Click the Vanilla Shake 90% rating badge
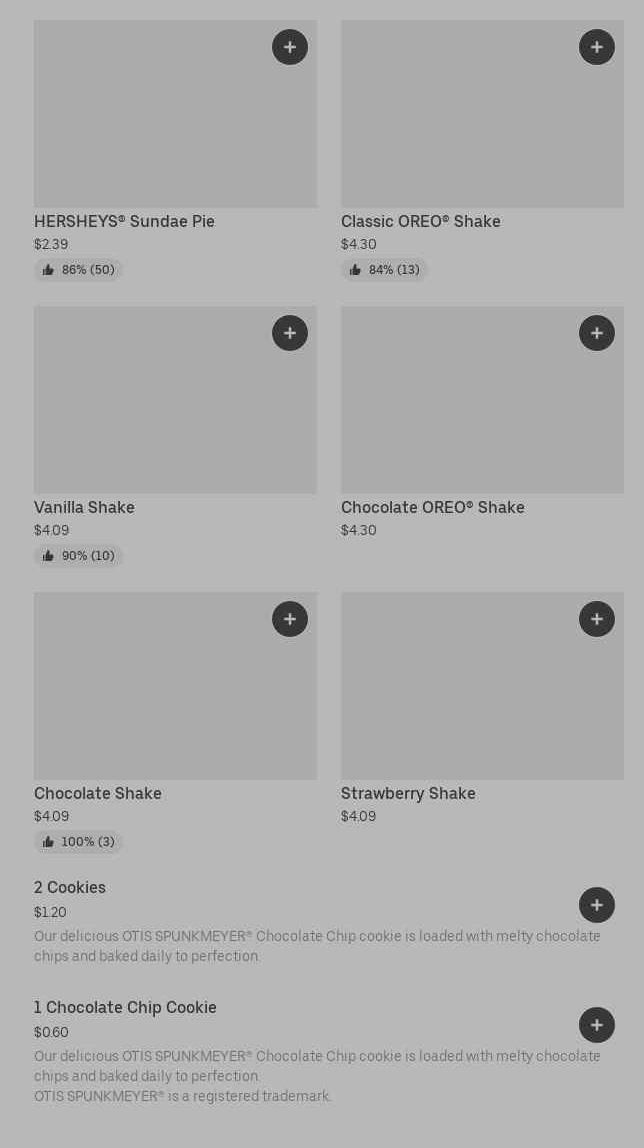 (78, 556)
